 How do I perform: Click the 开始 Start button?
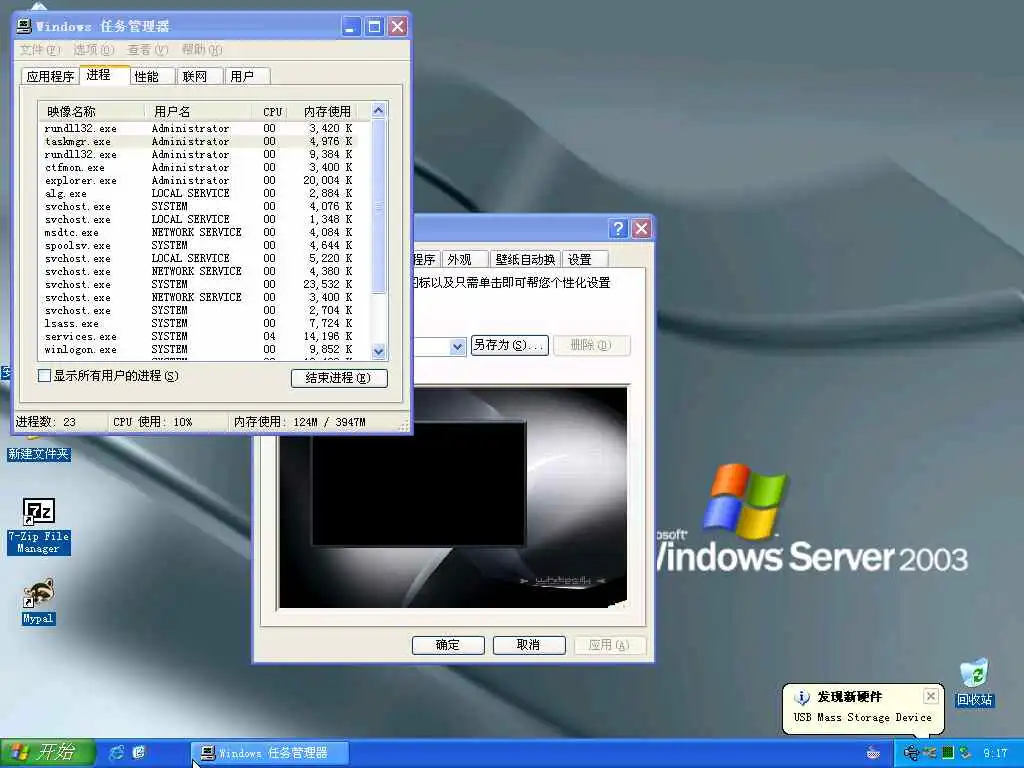(x=47, y=752)
